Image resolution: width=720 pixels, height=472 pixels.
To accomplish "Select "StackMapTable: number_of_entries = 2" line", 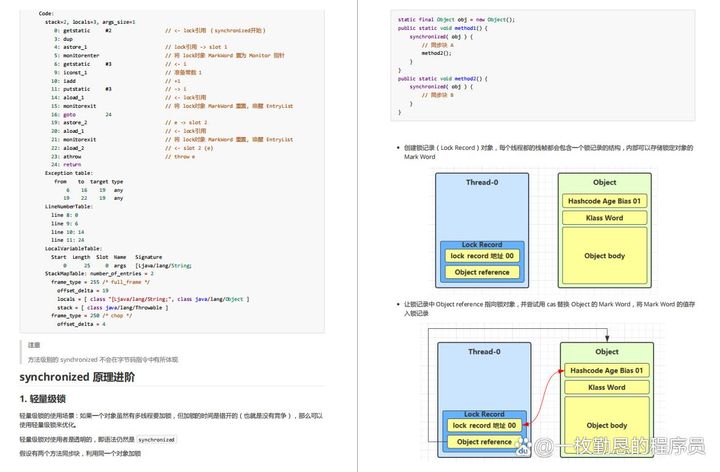I will (99, 274).
